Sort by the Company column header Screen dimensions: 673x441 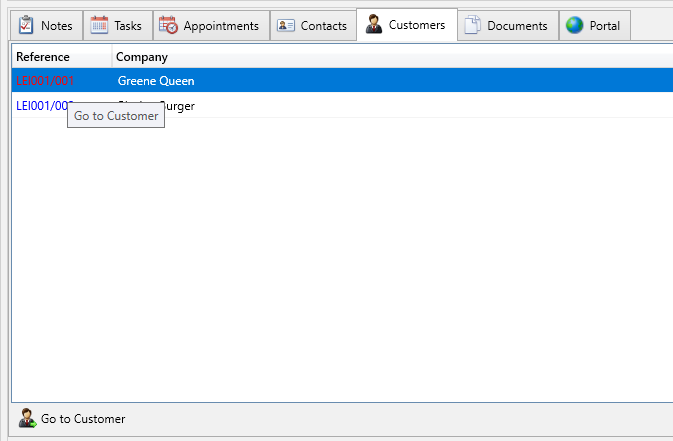pos(142,57)
